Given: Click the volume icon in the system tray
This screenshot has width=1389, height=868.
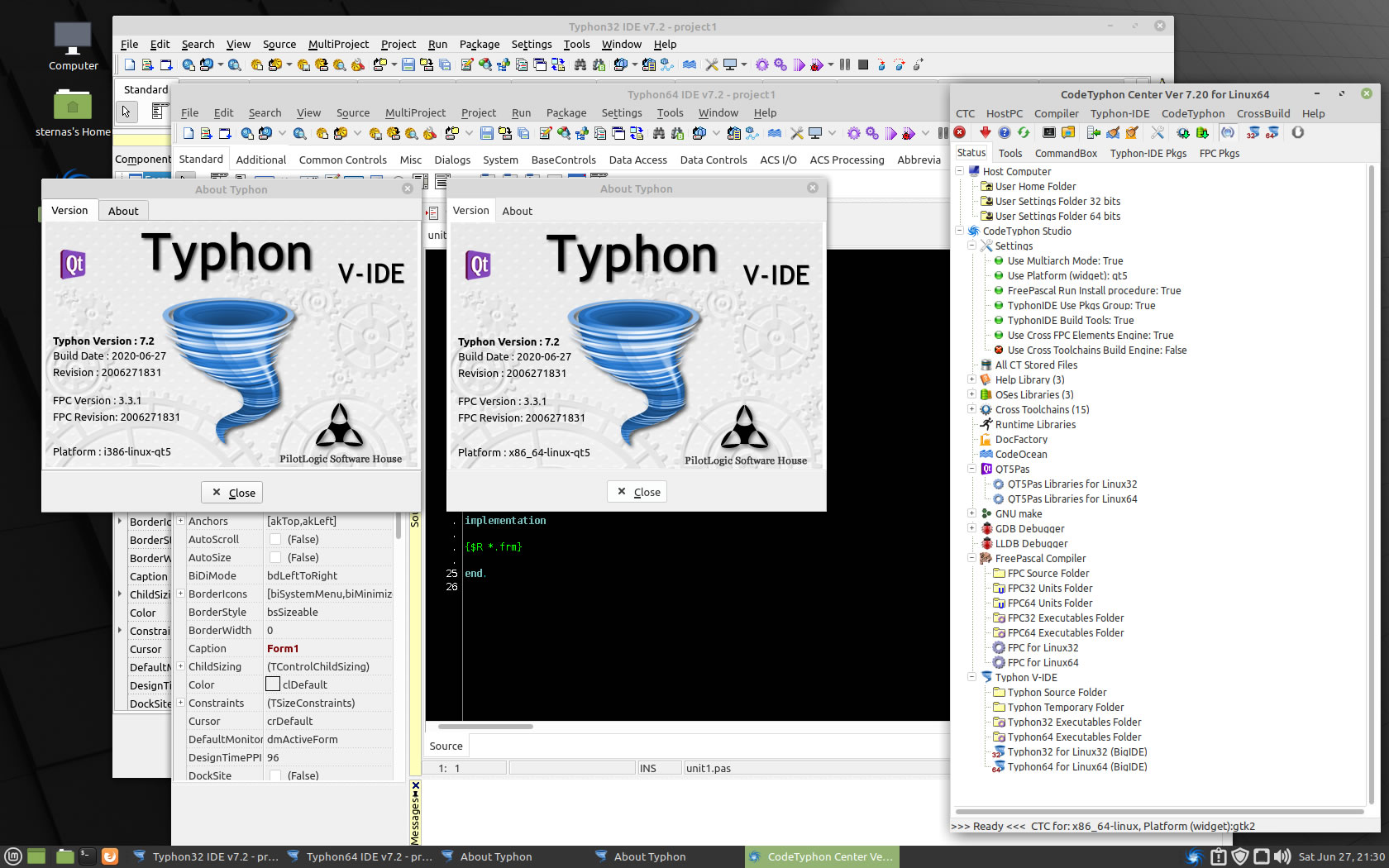Looking at the screenshot, I should click(1282, 856).
